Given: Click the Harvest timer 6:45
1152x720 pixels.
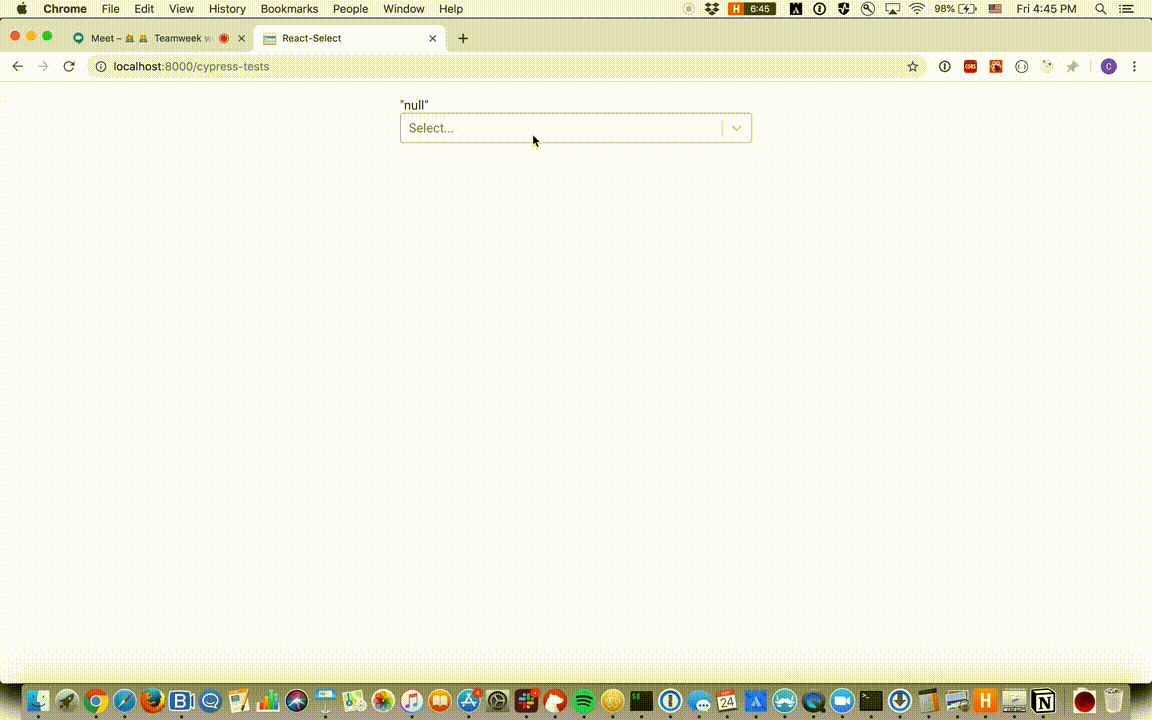Looking at the screenshot, I should [752, 9].
